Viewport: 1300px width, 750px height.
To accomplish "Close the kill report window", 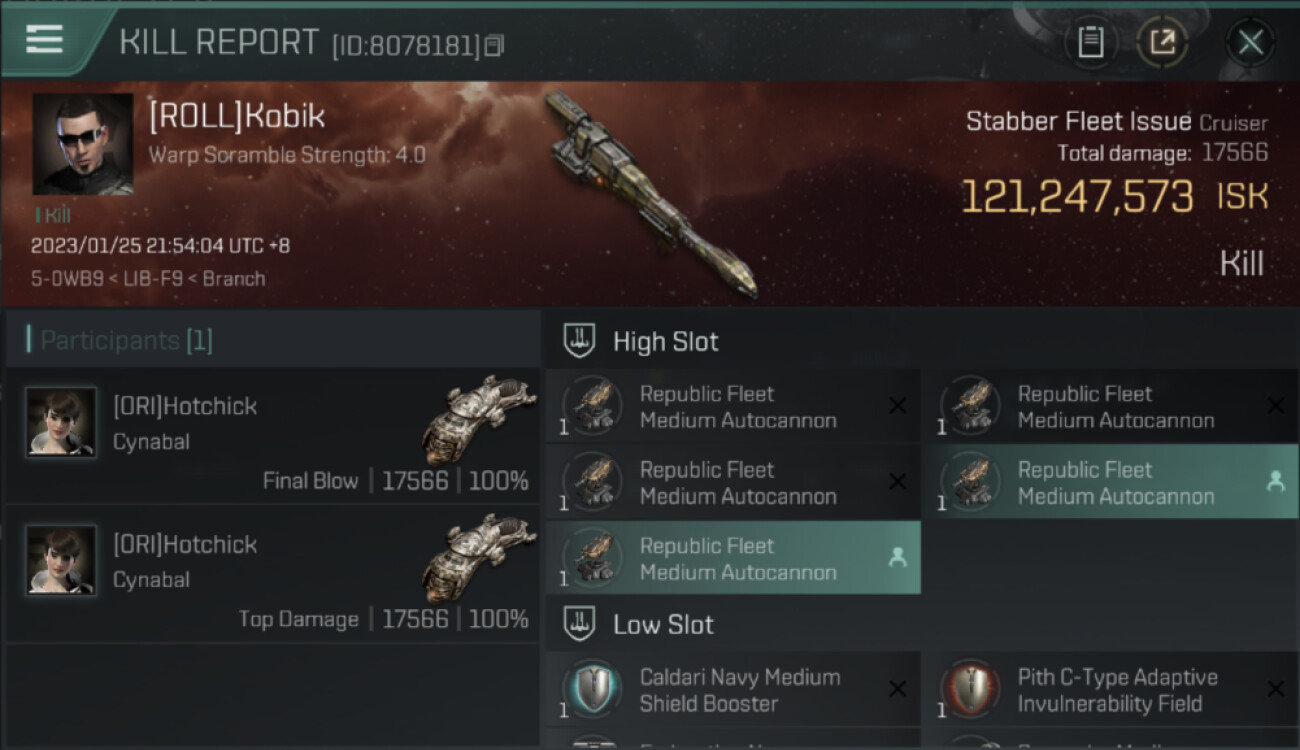I will (x=1250, y=42).
